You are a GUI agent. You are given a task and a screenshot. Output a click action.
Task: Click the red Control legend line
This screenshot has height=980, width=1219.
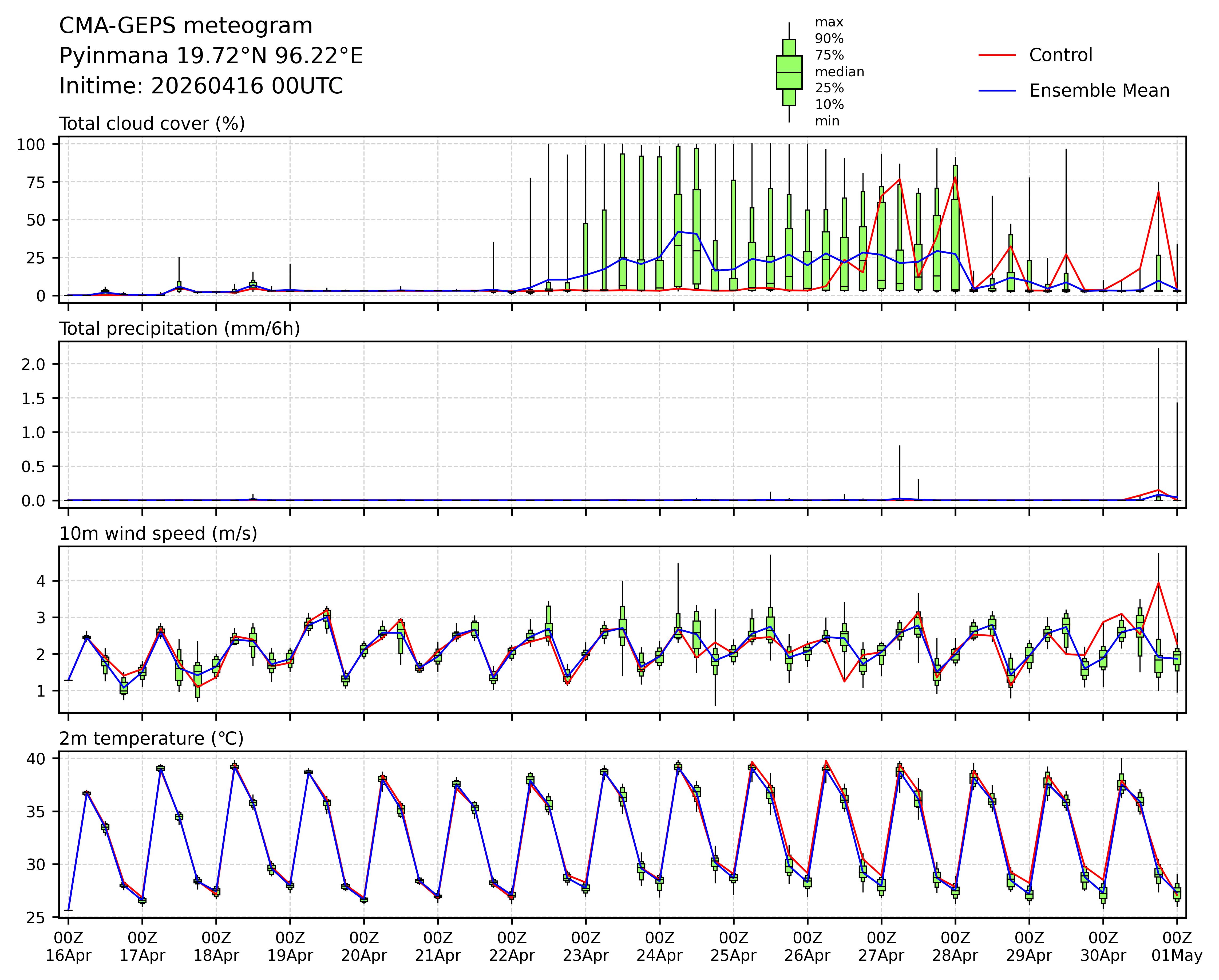coord(997,56)
